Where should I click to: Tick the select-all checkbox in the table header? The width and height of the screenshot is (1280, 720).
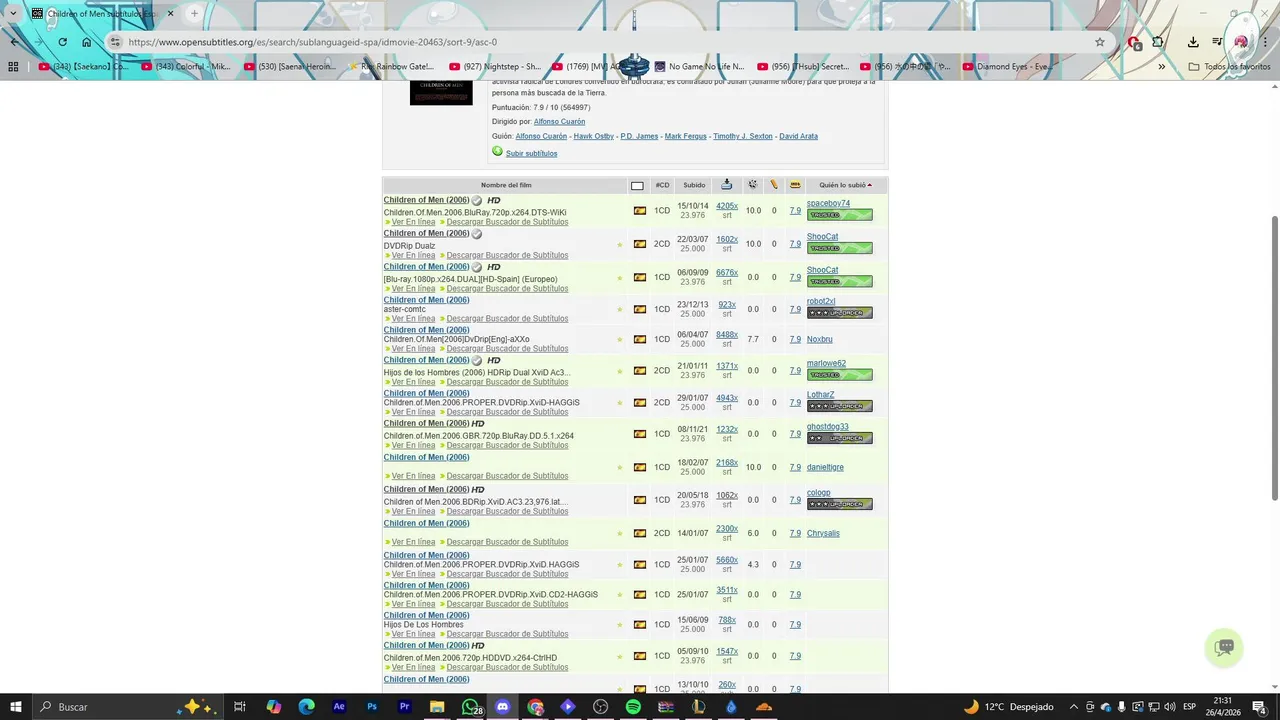click(x=637, y=185)
